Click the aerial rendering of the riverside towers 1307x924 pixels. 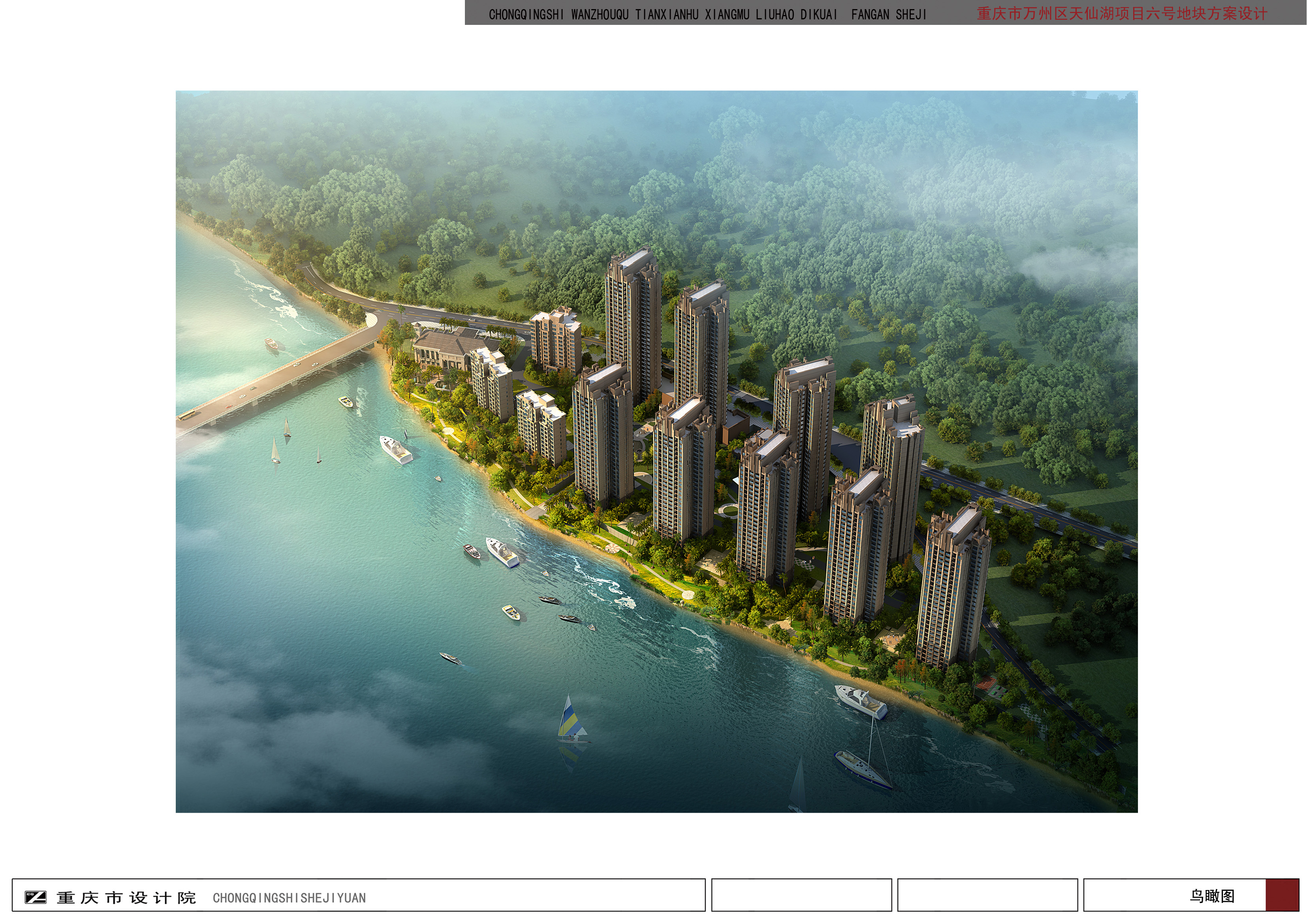[656, 452]
